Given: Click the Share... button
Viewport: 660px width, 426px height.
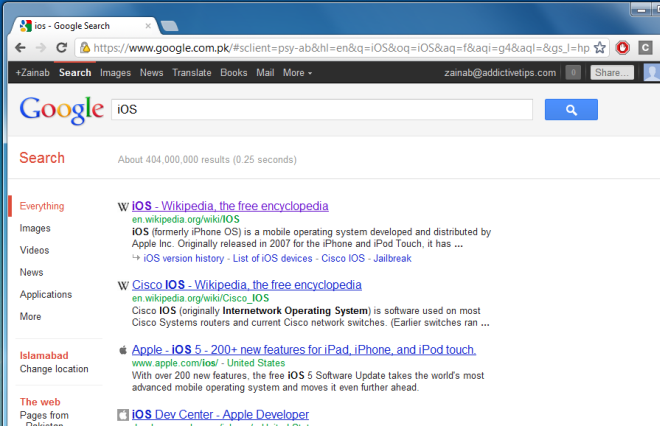Looking at the screenshot, I should pyautogui.click(x=612, y=72).
